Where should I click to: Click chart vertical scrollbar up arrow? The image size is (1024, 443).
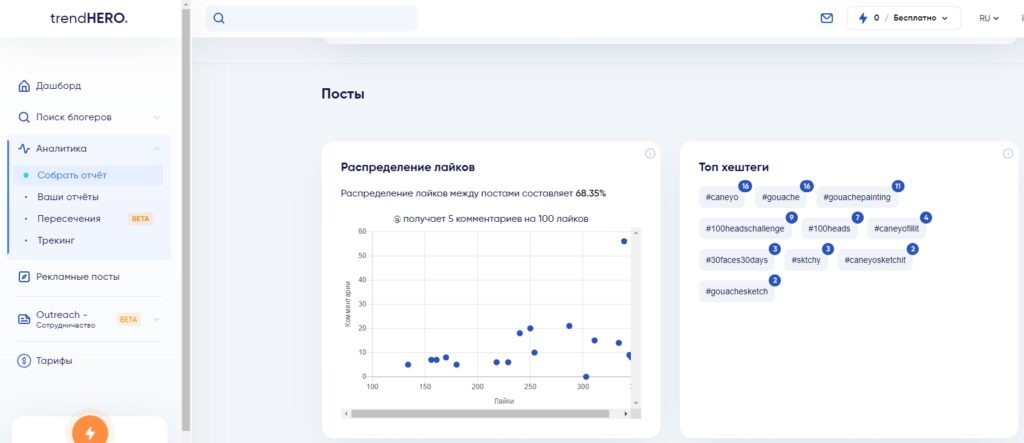pyautogui.click(x=636, y=232)
